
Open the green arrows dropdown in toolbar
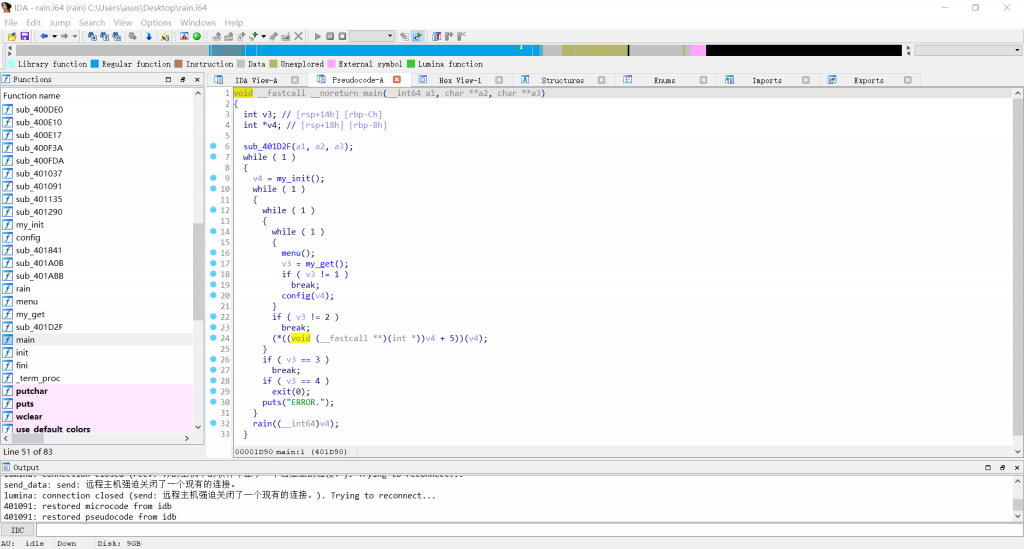tap(263, 37)
